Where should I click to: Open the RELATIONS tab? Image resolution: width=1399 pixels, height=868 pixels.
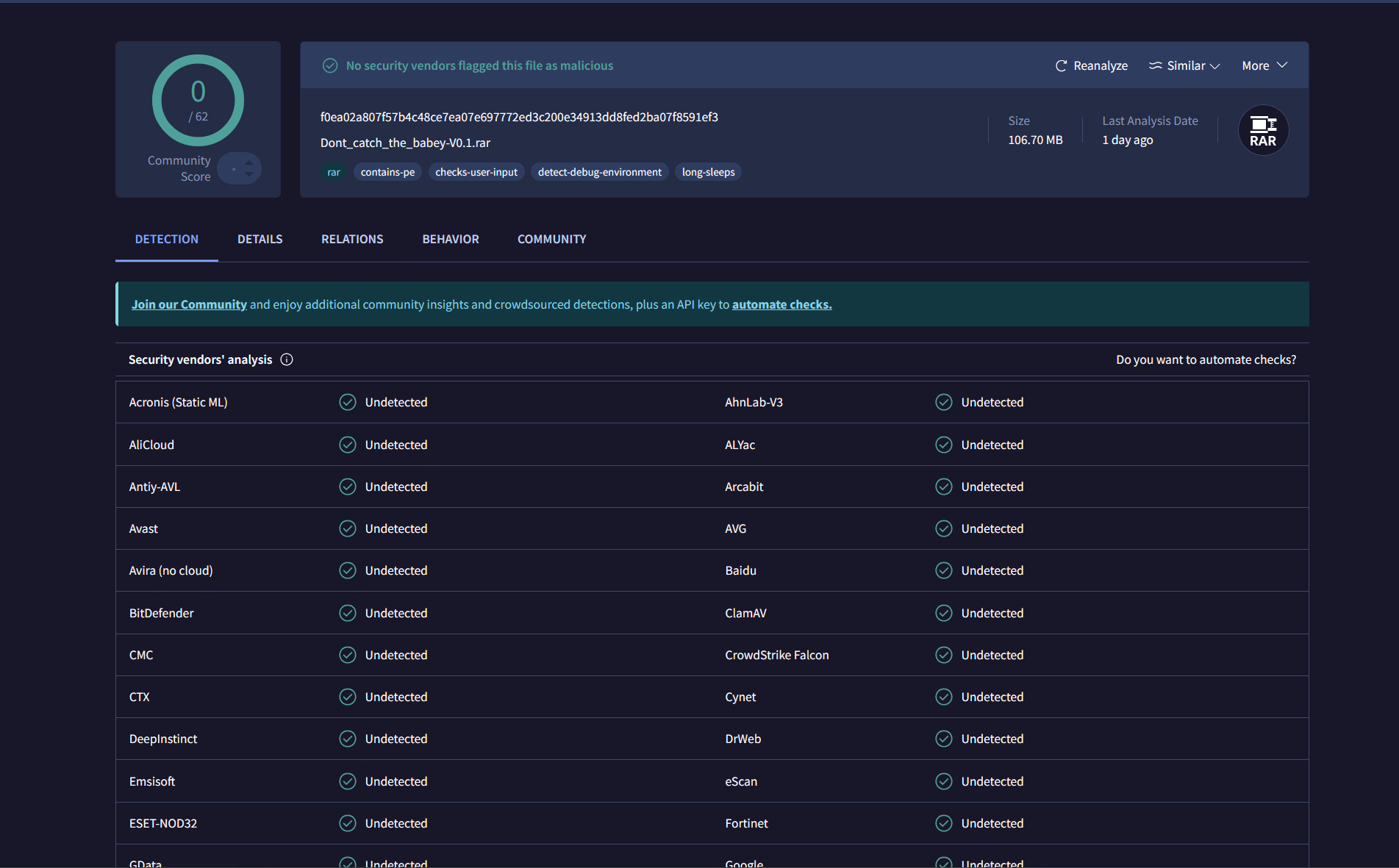352,239
